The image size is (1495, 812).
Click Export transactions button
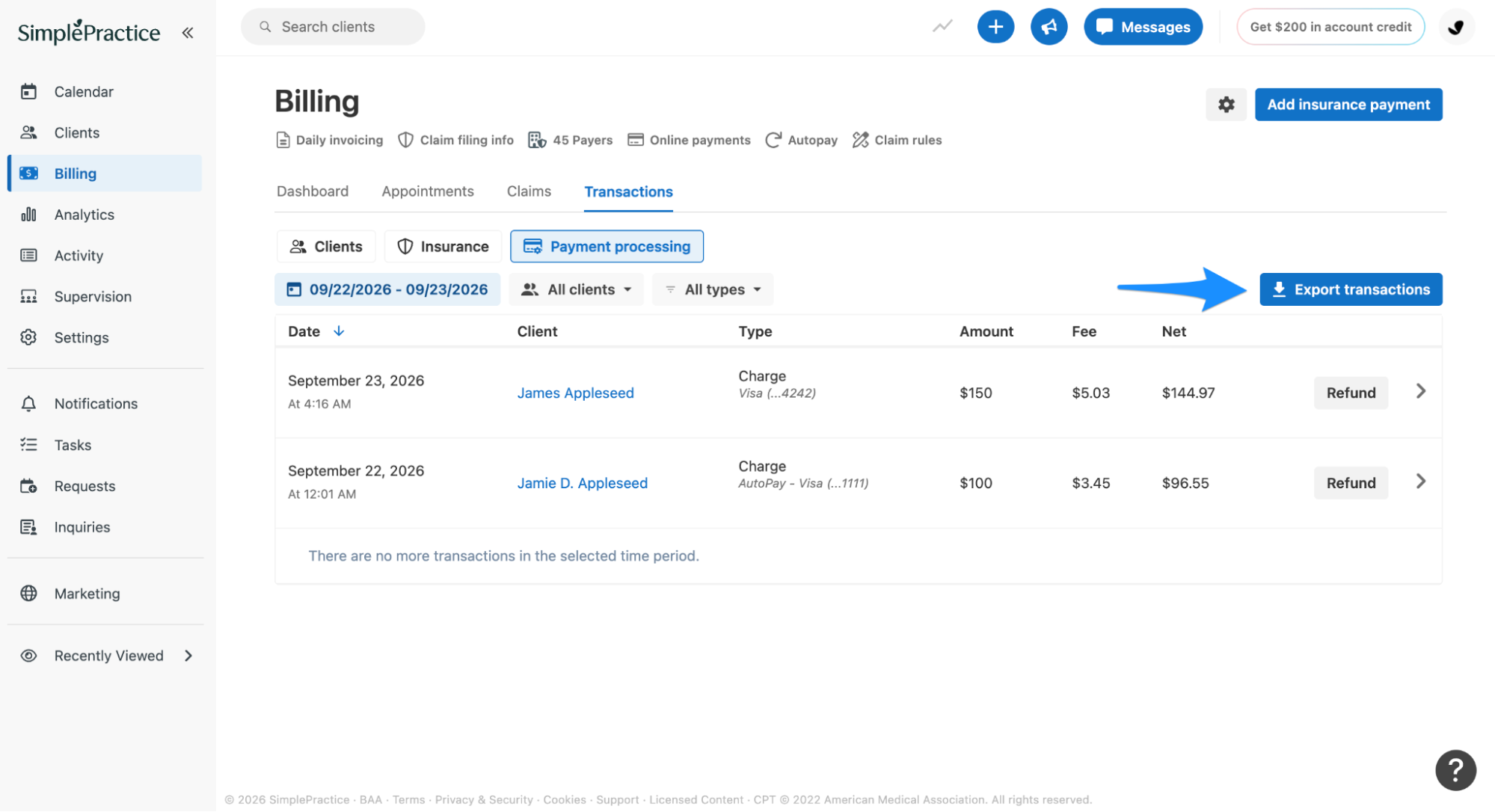1351,289
